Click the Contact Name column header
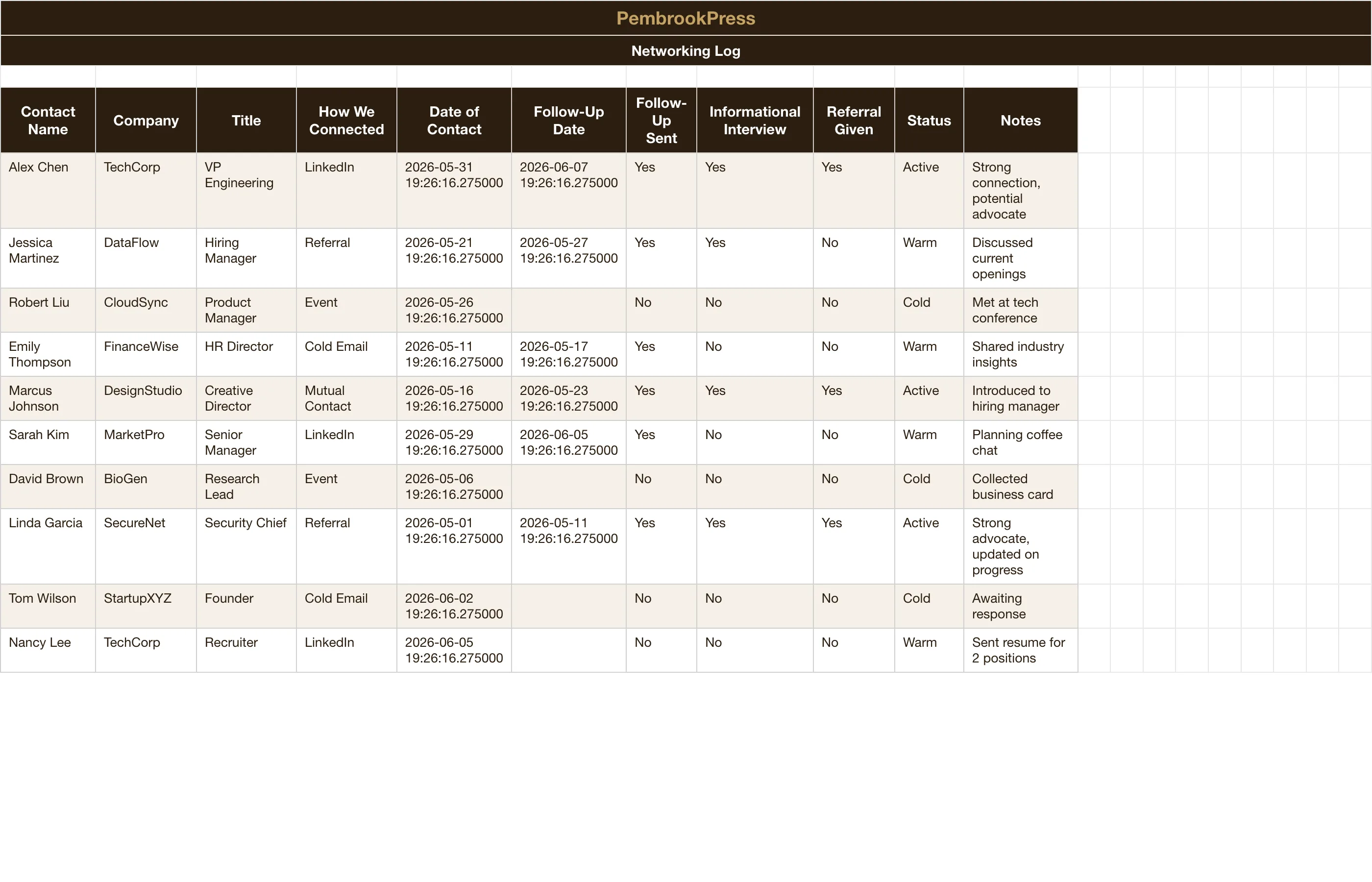This screenshot has width=1372, height=882. tap(48, 120)
